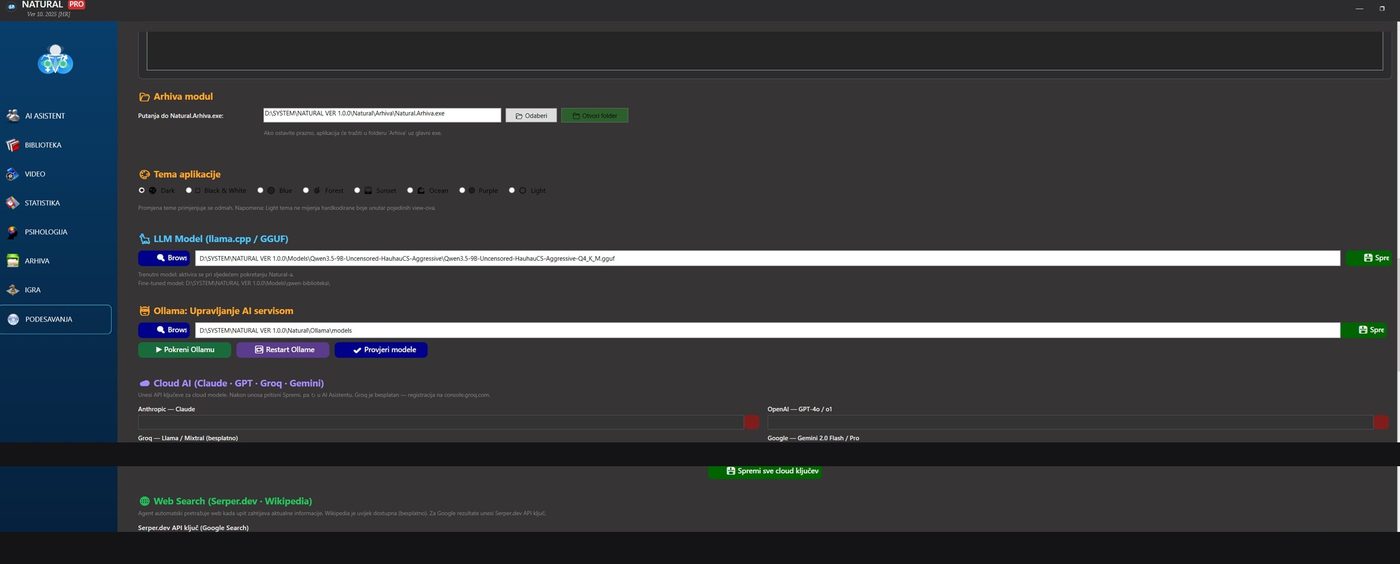Click the 'Serper.dev API ključ (Google Search)' label

[193, 527]
